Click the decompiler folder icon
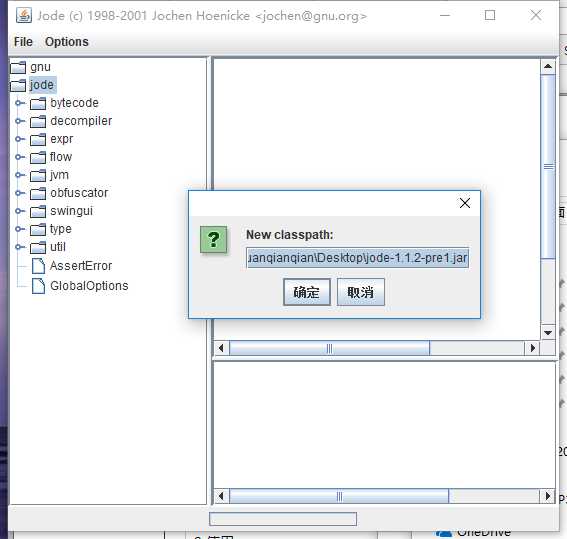The height and width of the screenshot is (539, 567). tap(38, 121)
